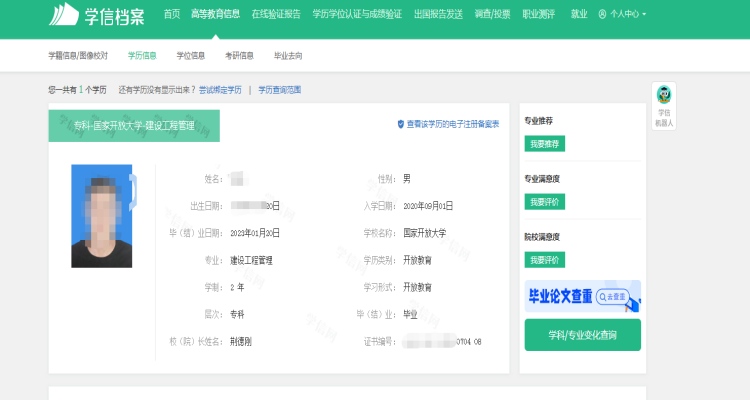This screenshot has height=400, width=750.
Task: Go to 首页 in the top navigation
Action: pos(172,15)
